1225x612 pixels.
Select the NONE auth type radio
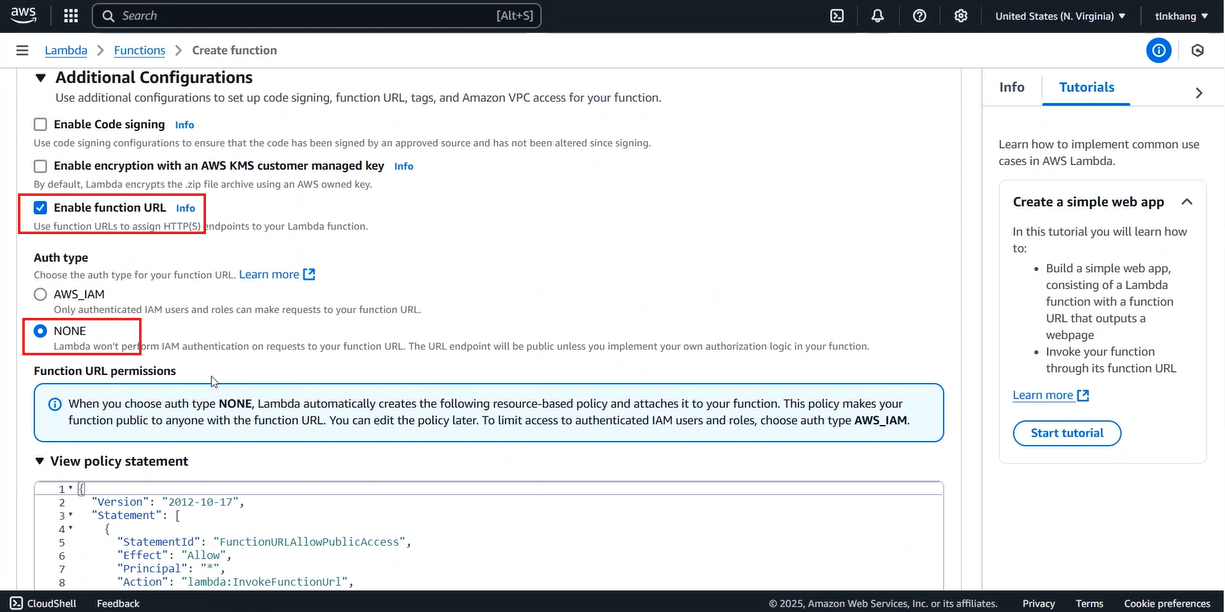(41, 331)
